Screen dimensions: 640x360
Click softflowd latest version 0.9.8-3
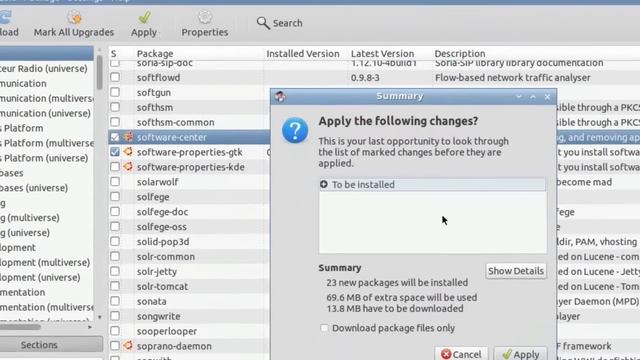pos(365,78)
